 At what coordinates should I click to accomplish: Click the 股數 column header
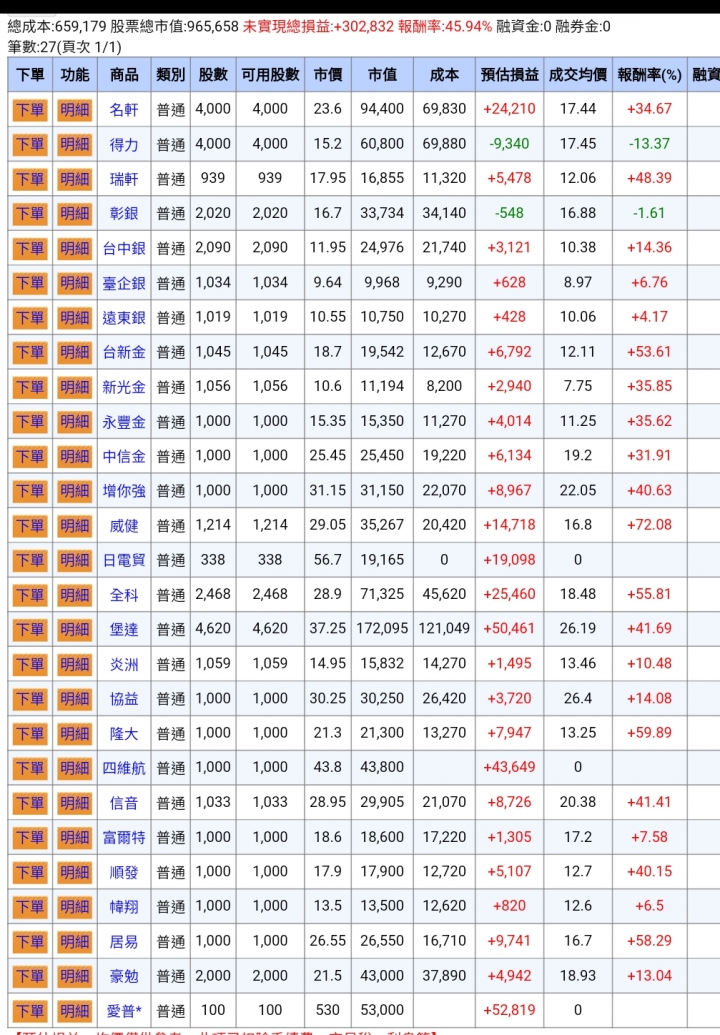tap(213, 75)
